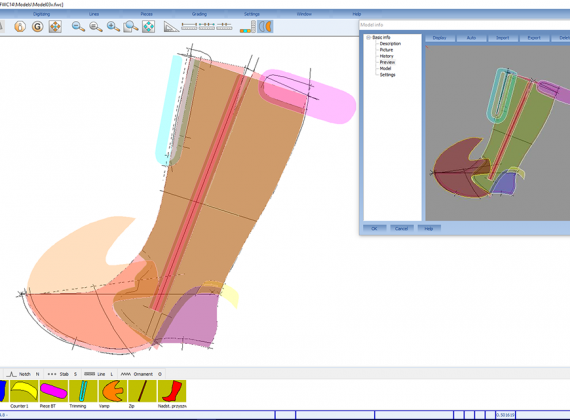Select the Stab dotted tool icon
570x420 pixels.
pyautogui.click(x=52, y=374)
